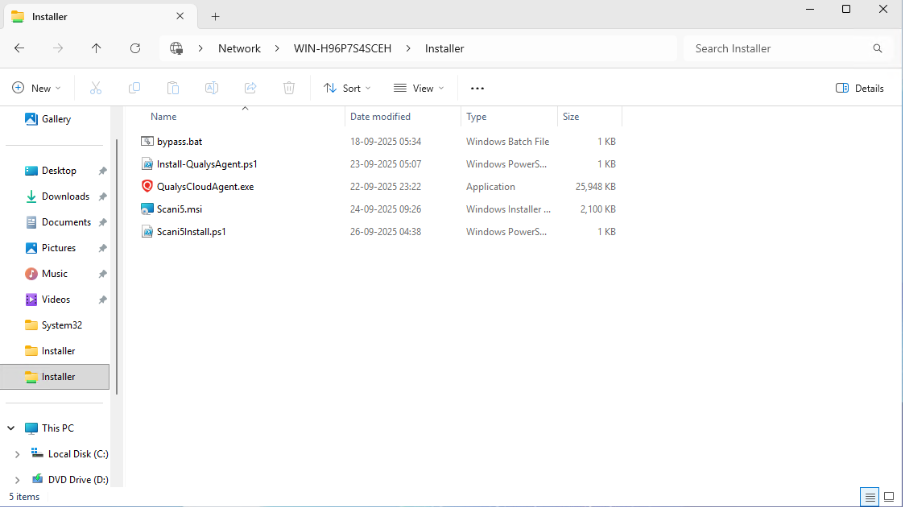Click the Delete trash icon in toolbar
Viewport: 903px width, 507px height.
click(289, 88)
